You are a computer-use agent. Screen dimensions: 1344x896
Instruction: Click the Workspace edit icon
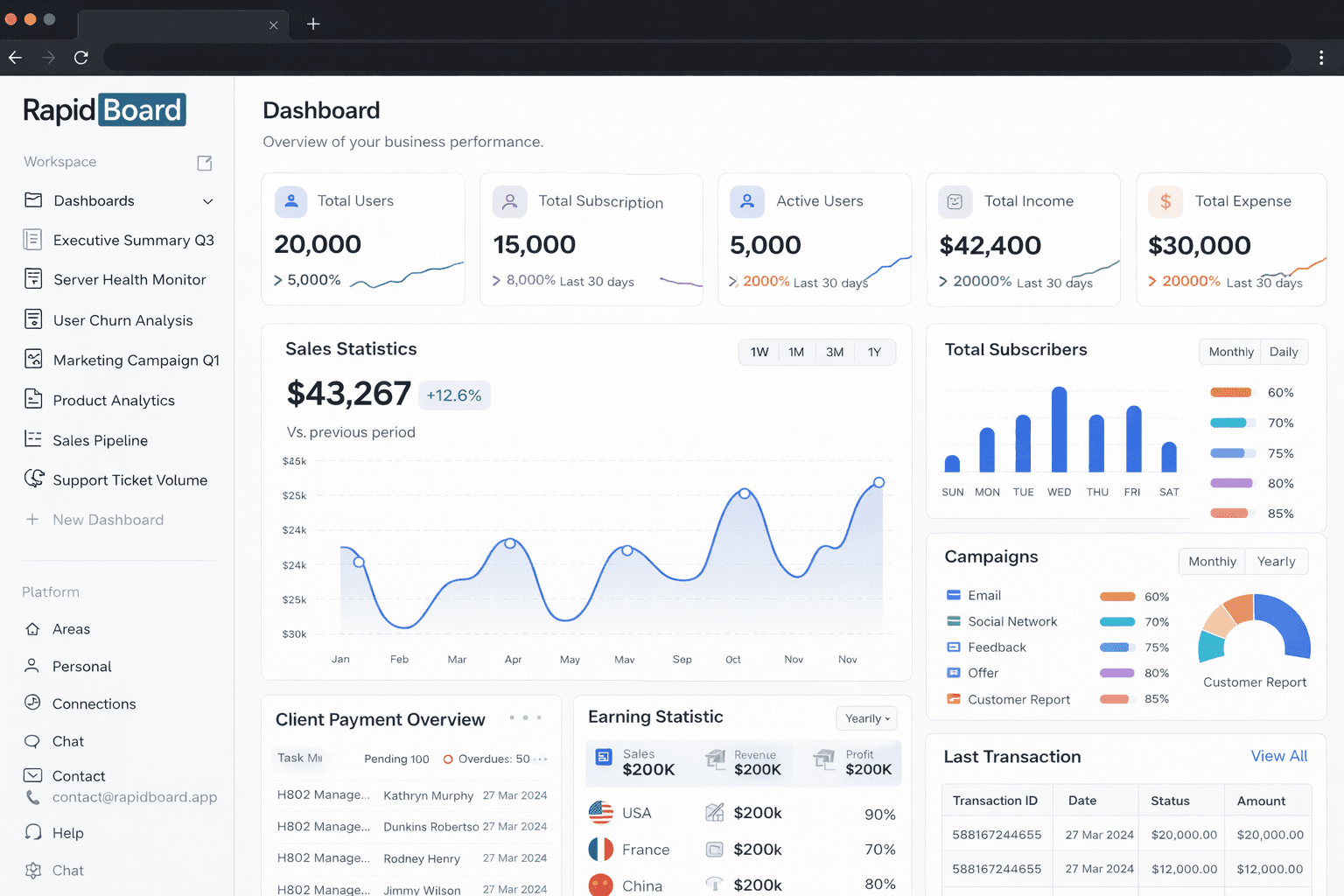pyautogui.click(x=205, y=163)
